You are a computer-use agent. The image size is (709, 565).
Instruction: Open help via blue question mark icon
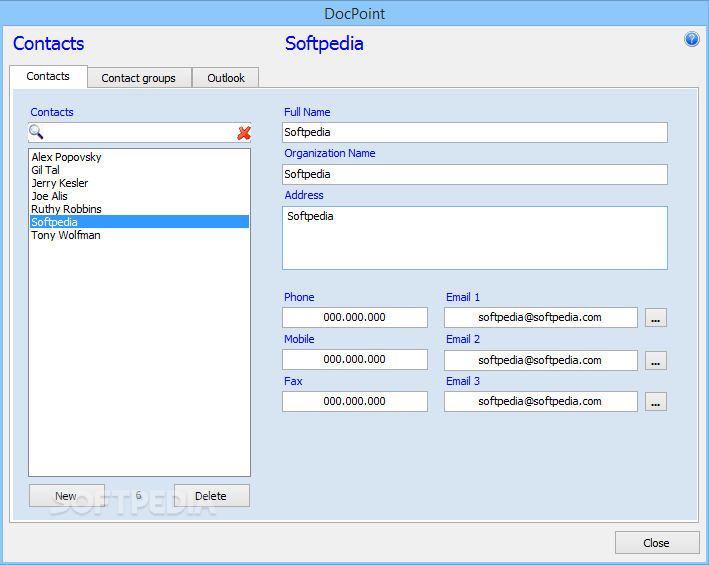click(691, 39)
